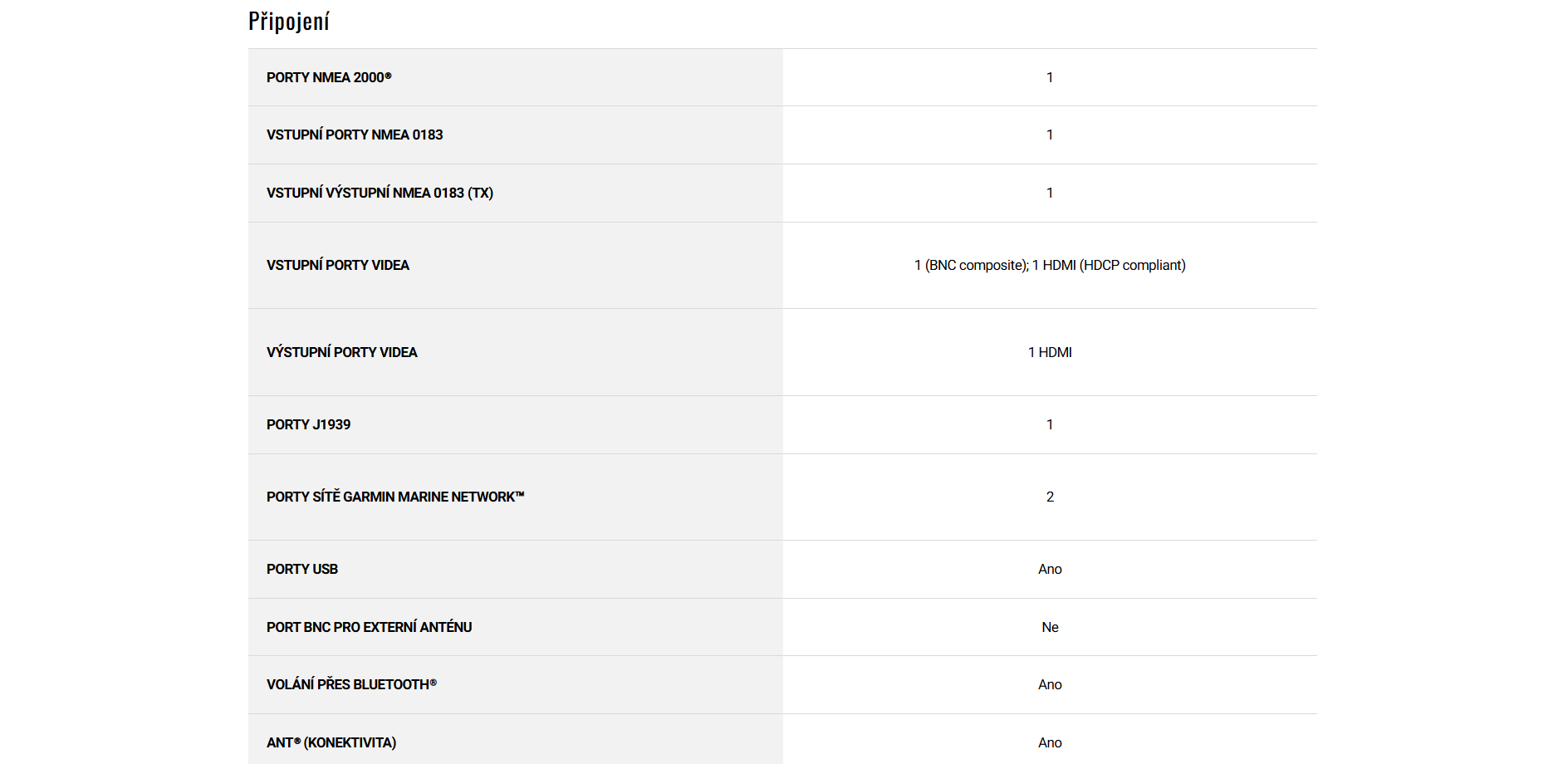Image resolution: width=1568 pixels, height=764 pixels.
Task: Click the ANT (KONEKTIVITA) label
Action: 331,742
